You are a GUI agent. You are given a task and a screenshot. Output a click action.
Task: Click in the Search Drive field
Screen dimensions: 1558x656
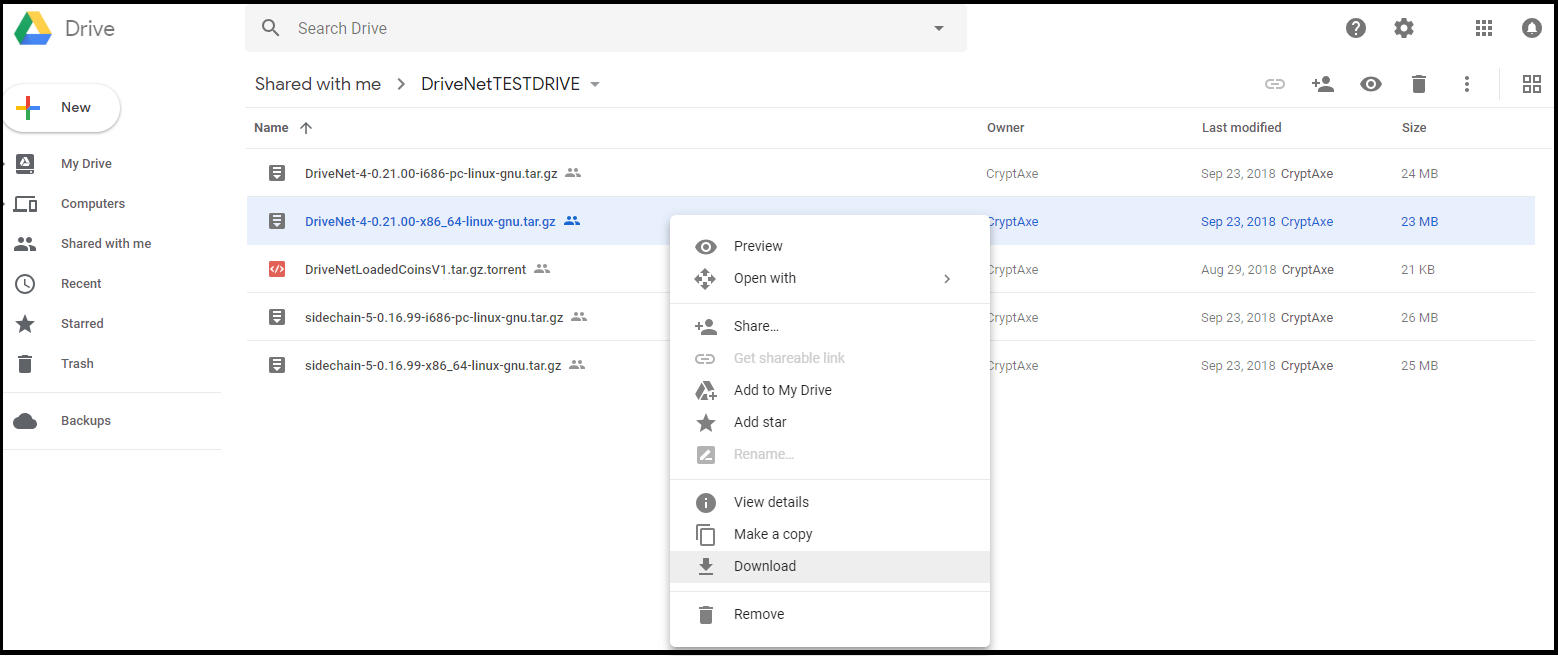pos(605,28)
